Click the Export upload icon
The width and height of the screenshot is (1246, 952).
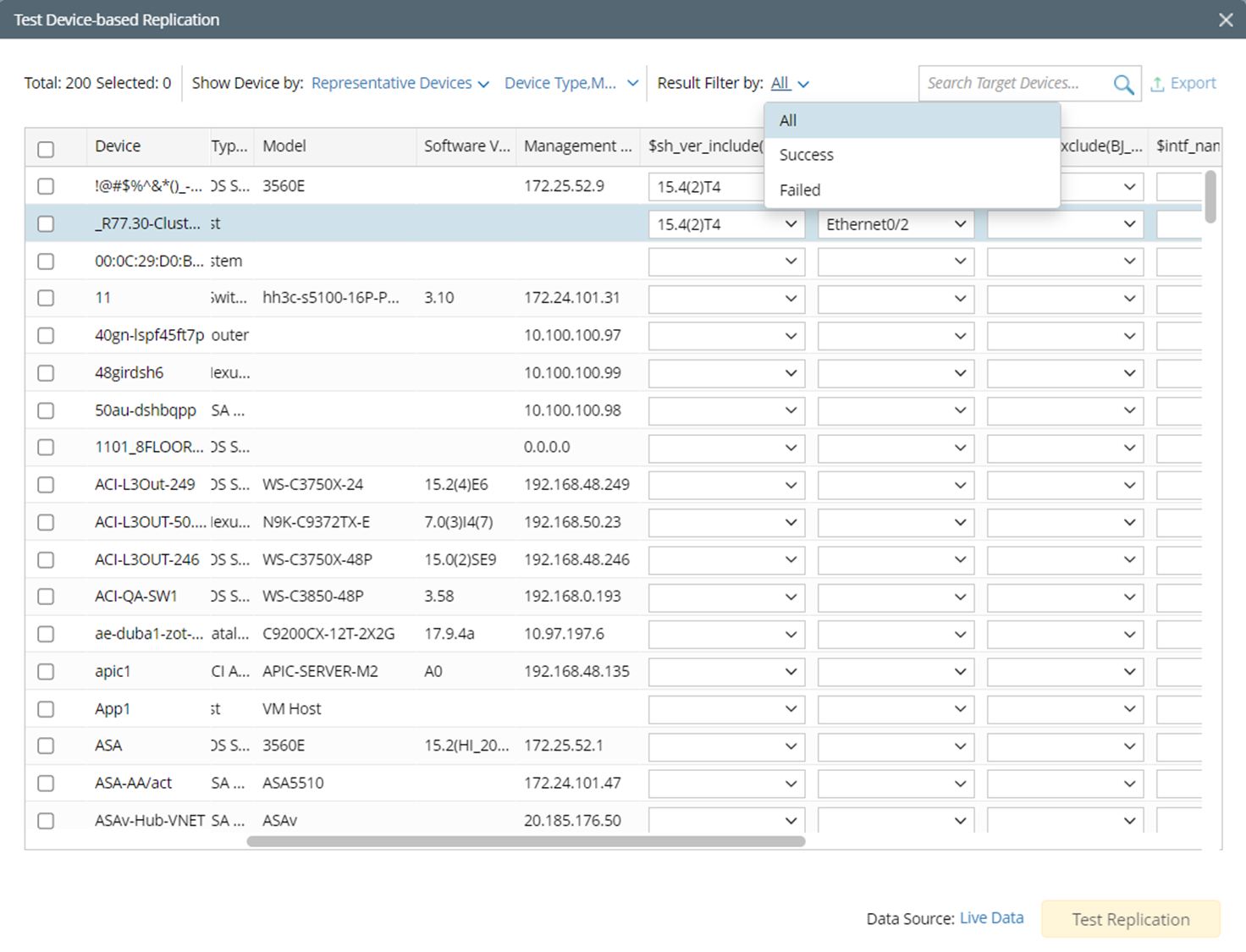click(1157, 85)
